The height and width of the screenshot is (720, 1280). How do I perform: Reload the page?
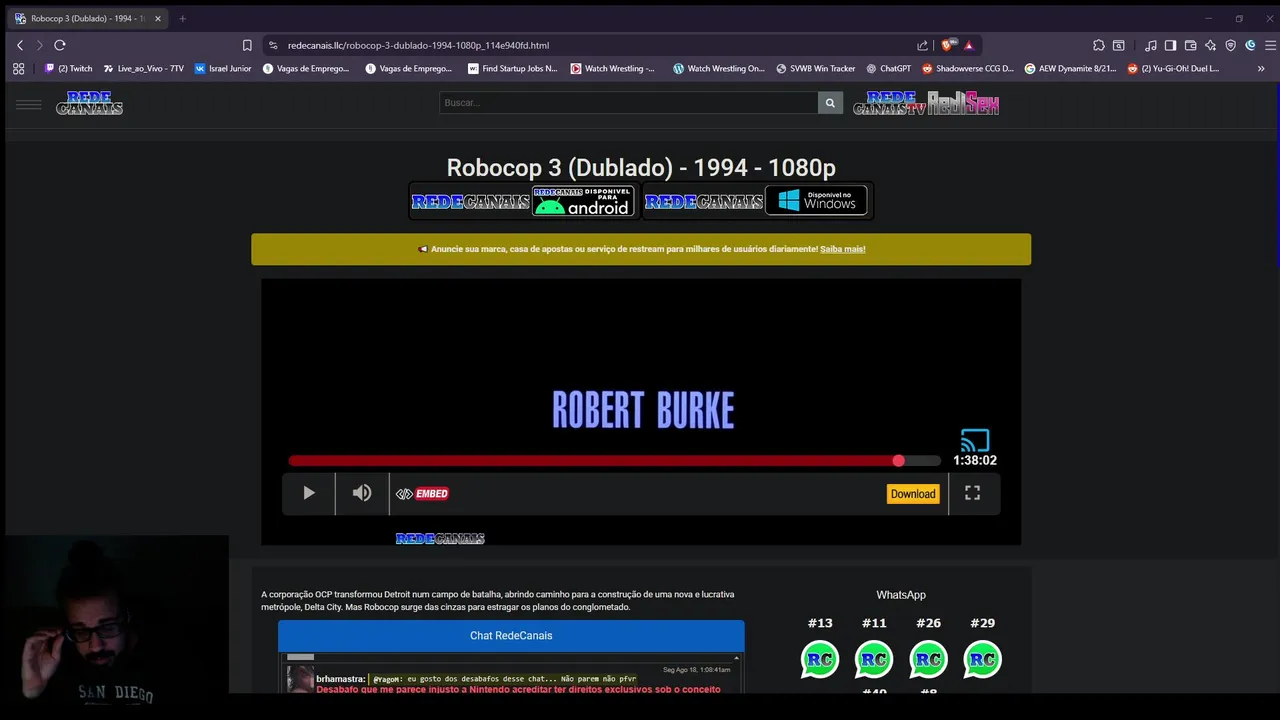[60, 45]
